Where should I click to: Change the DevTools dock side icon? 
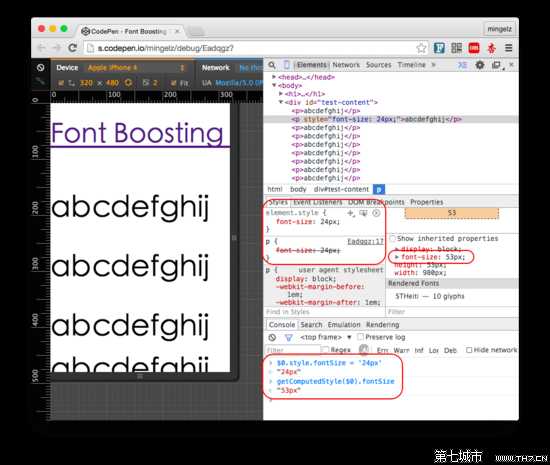(x=496, y=65)
